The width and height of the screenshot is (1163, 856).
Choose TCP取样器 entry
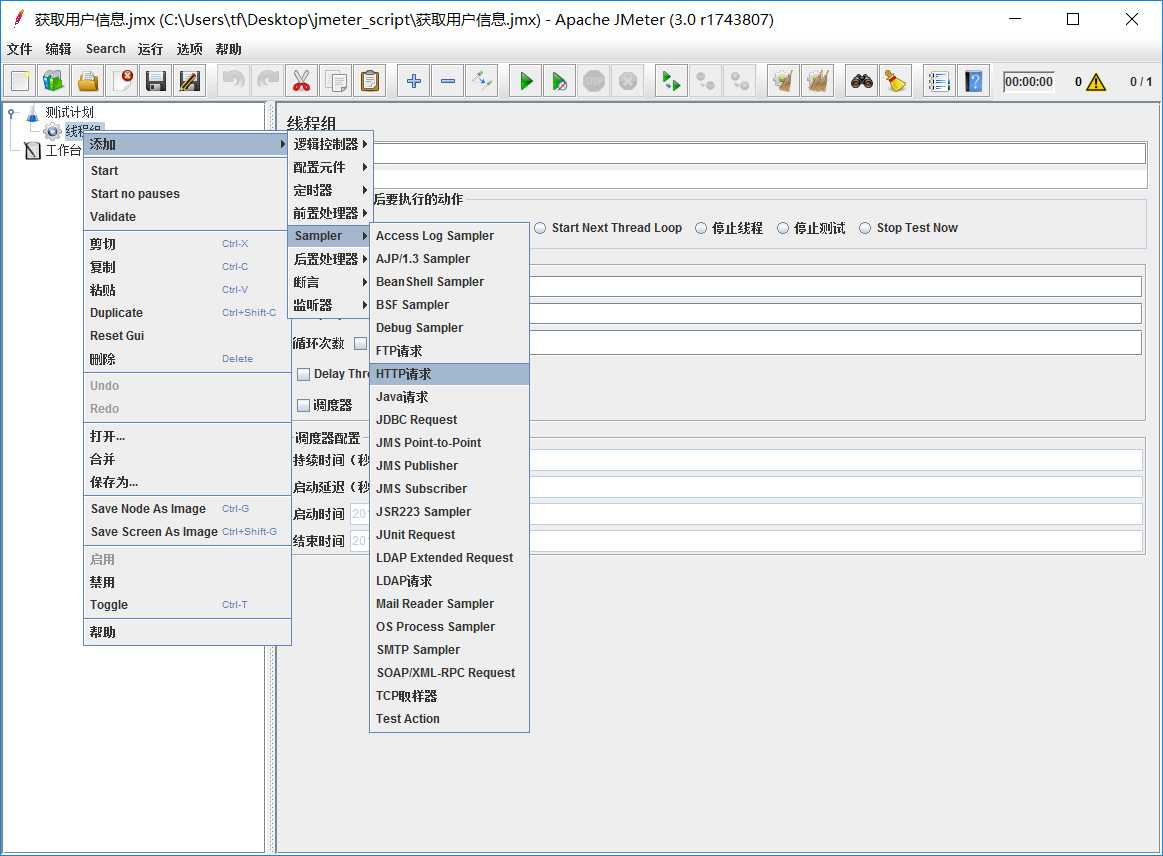449,696
